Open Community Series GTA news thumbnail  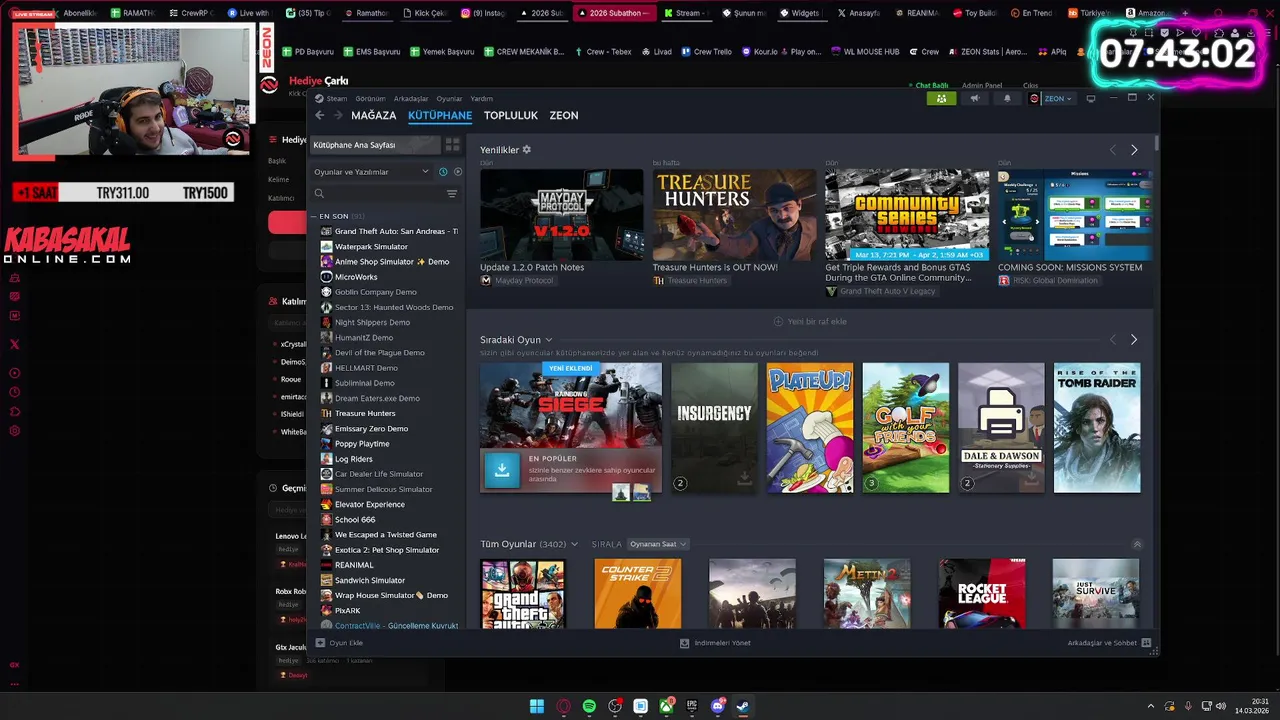point(907,214)
